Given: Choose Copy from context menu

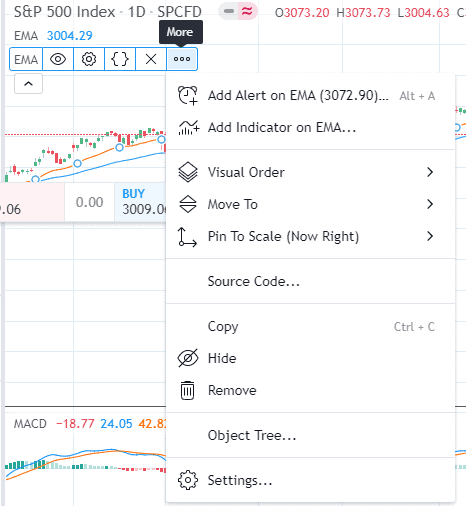Looking at the screenshot, I should [310, 327].
